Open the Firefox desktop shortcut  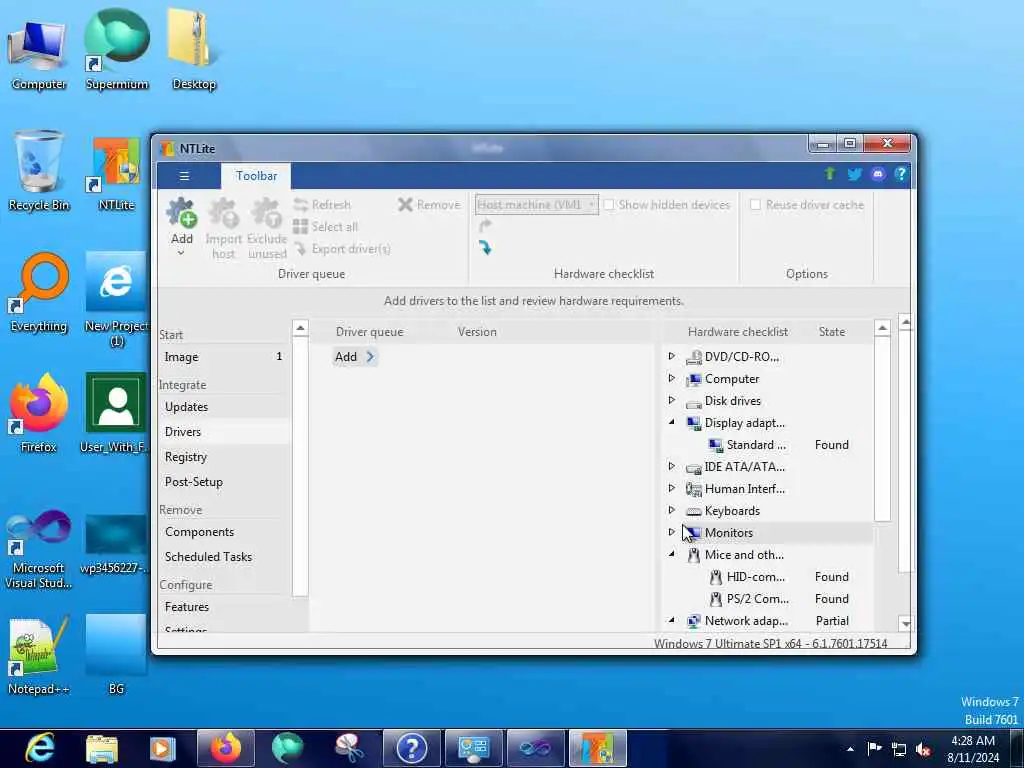pyautogui.click(x=39, y=413)
